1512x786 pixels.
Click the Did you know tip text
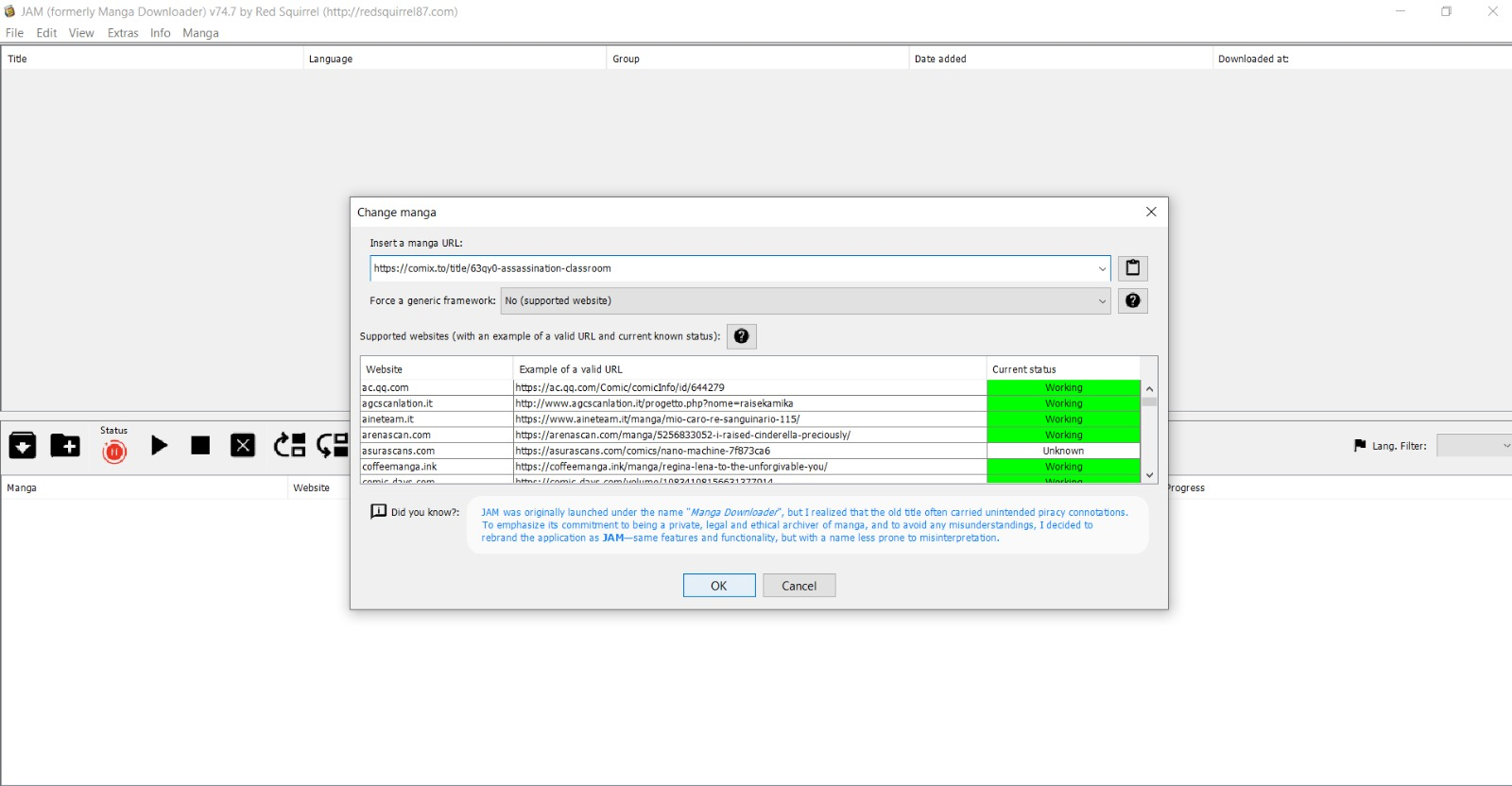coord(805,525)
